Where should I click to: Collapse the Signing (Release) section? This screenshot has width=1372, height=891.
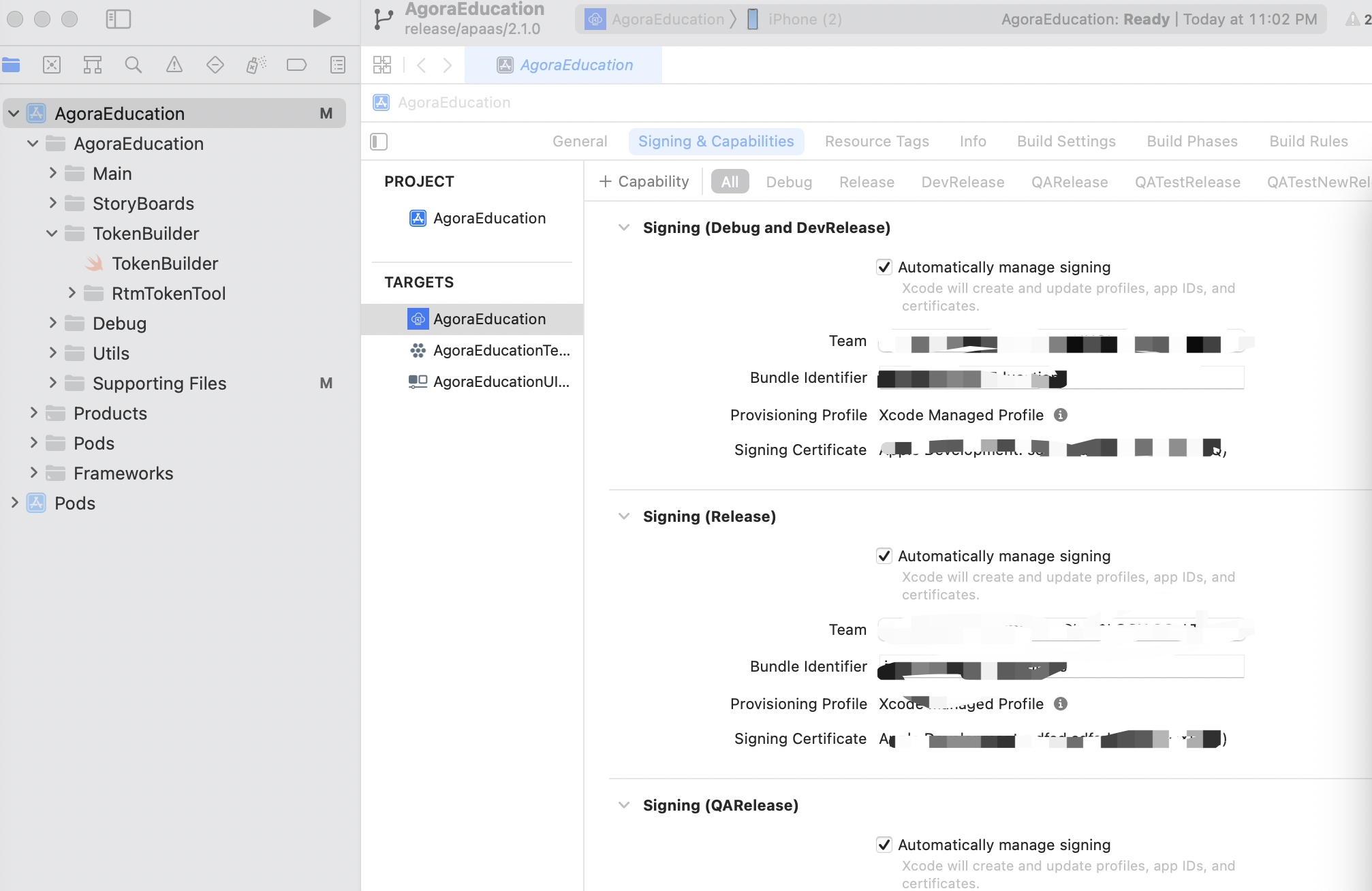(x=624, y=516)
